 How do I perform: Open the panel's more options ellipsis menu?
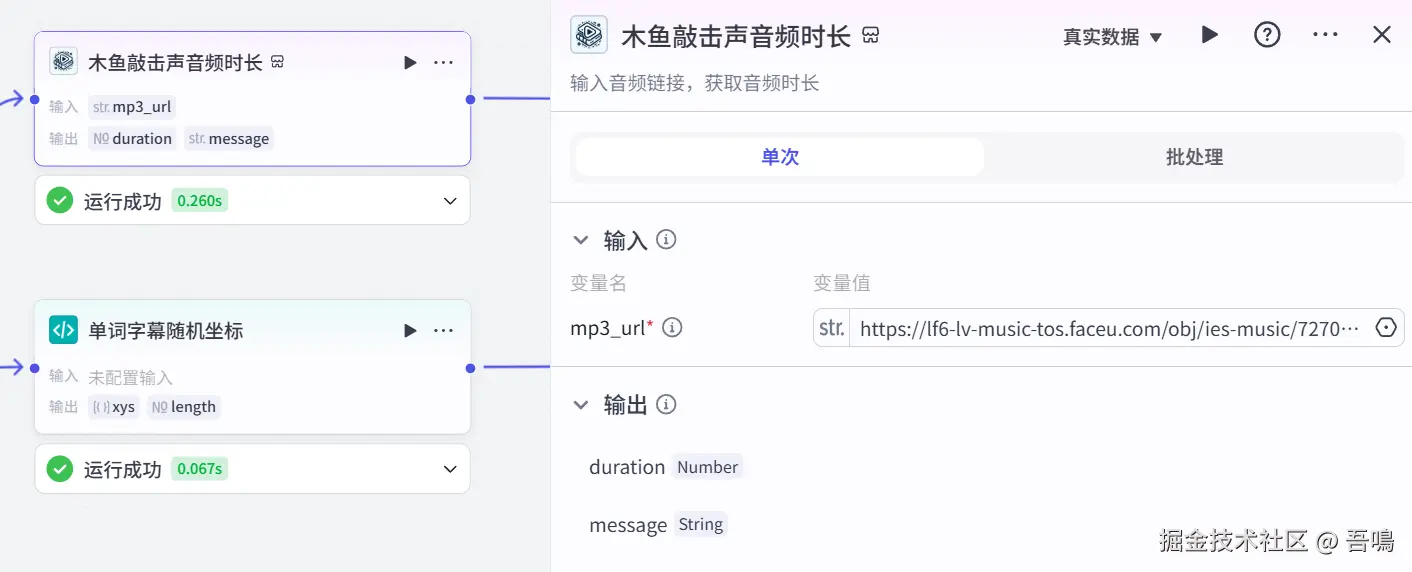coord(1325,35)
